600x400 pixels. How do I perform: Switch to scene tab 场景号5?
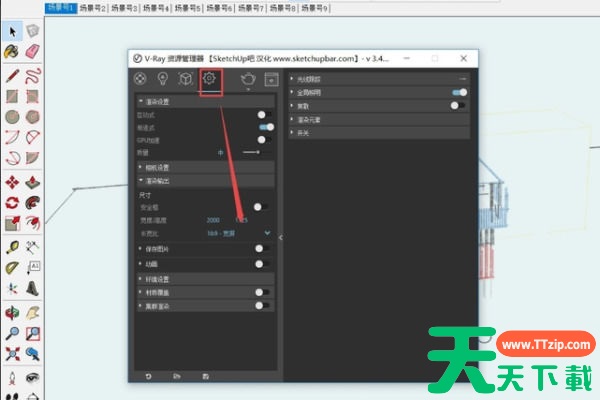(188, 8)
